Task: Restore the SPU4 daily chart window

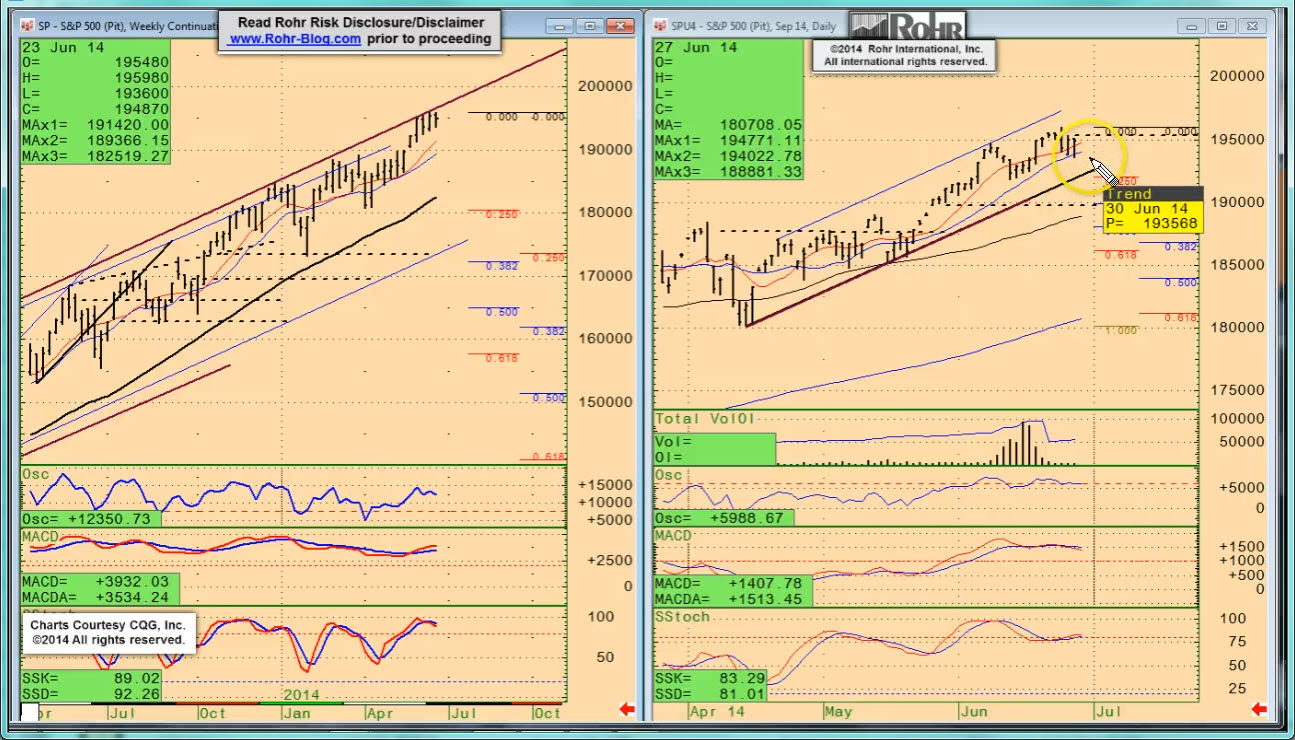Action: [x=1223, y=26]
